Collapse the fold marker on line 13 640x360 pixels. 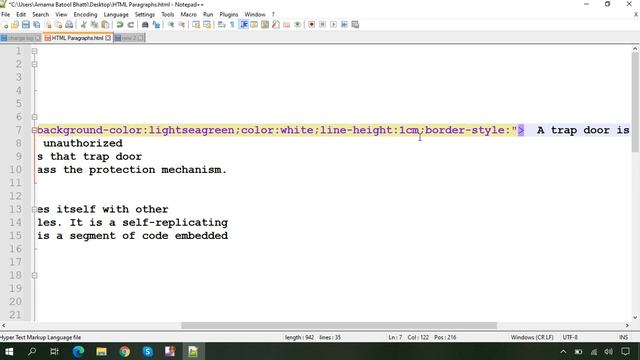pos(34,209)
